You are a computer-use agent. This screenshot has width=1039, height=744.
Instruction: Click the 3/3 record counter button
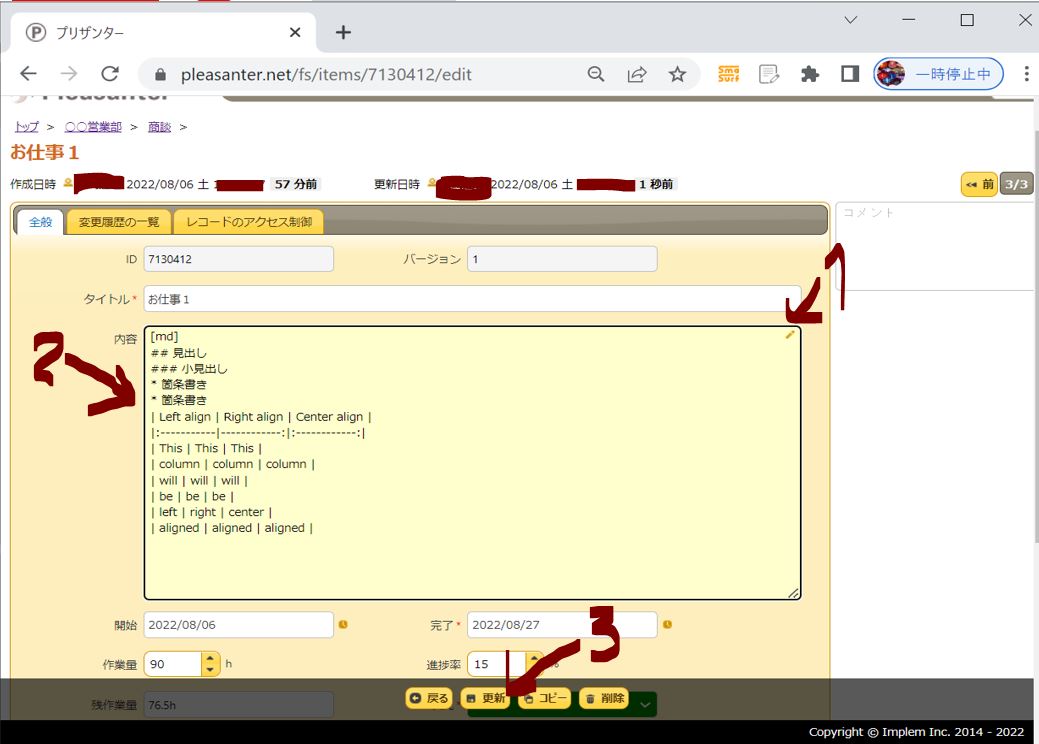tap(1016, 184)
